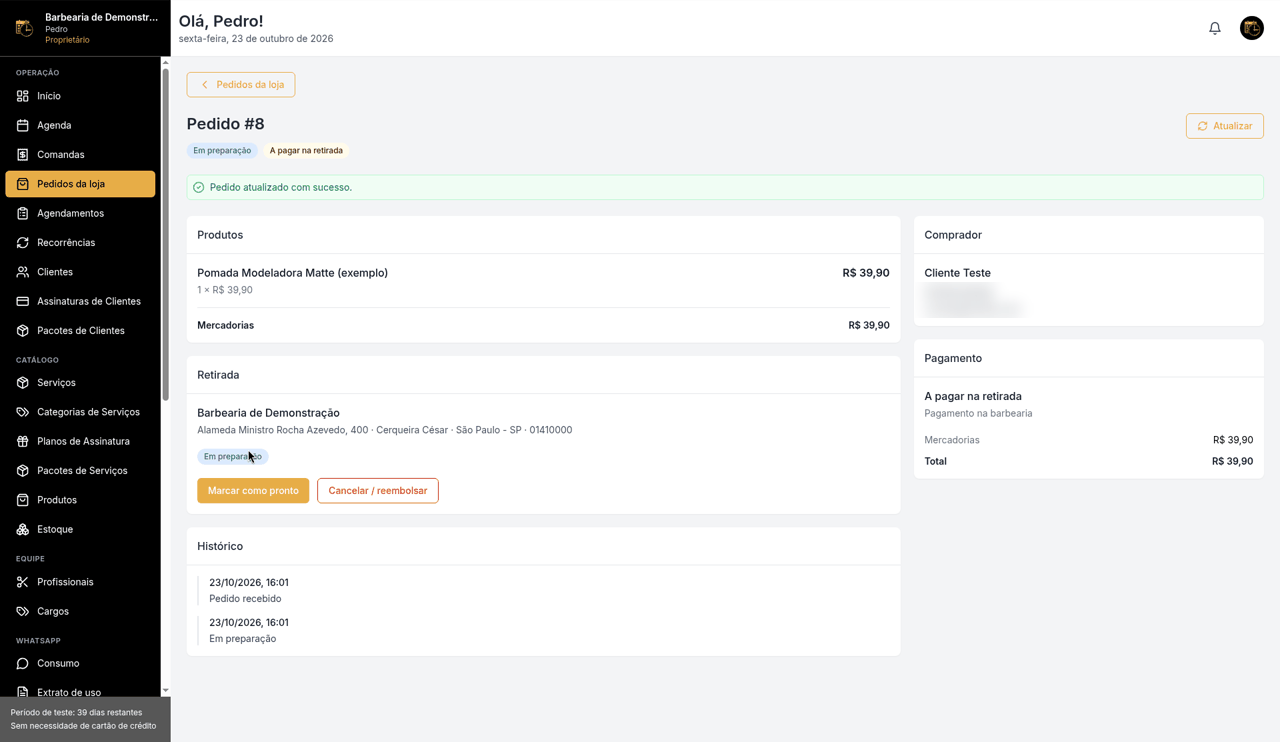Click the Planos de Assinatura gift icon
Image resolution: width=1280 pixels, height=742 pixels.
coord(23,441)
